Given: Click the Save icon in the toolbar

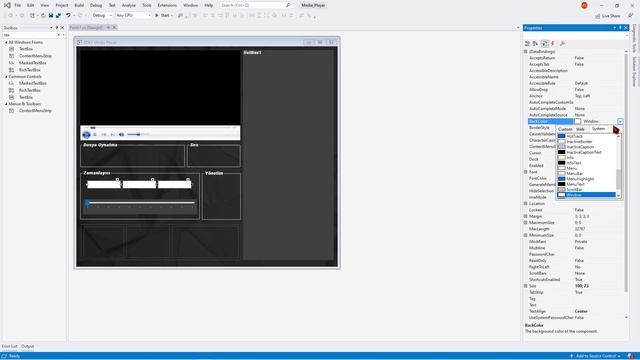Looking at the screenshot, I should (x=51, y=16).
